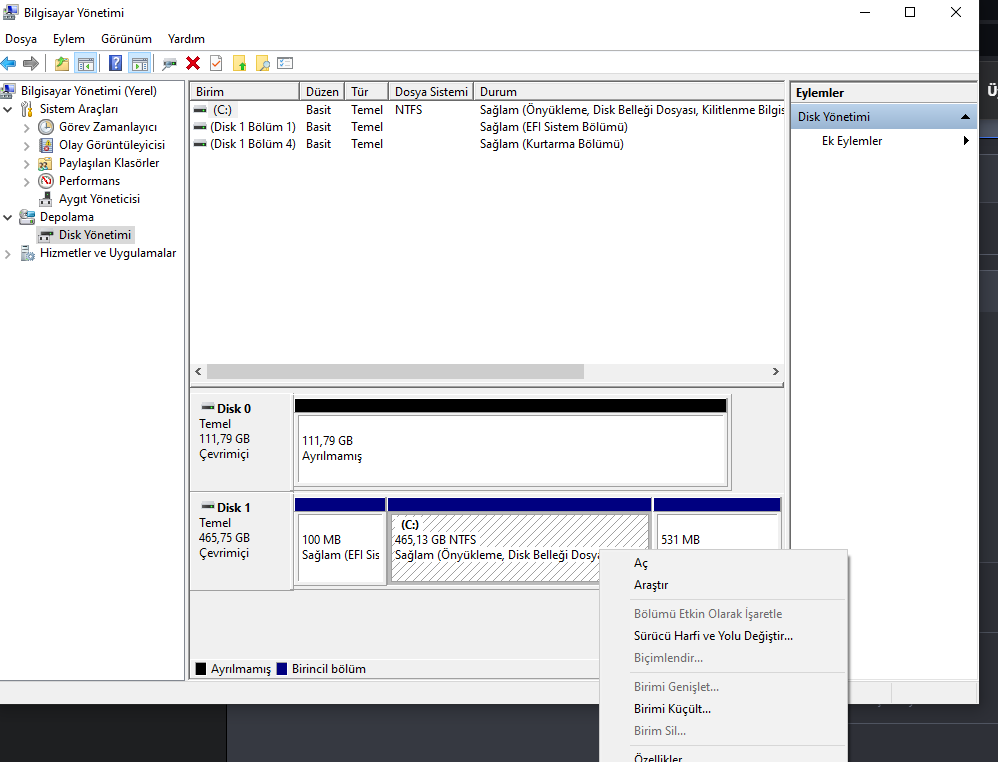Open the Dosya menu
This screenshot has width=998, height=762.
point(21,39)
